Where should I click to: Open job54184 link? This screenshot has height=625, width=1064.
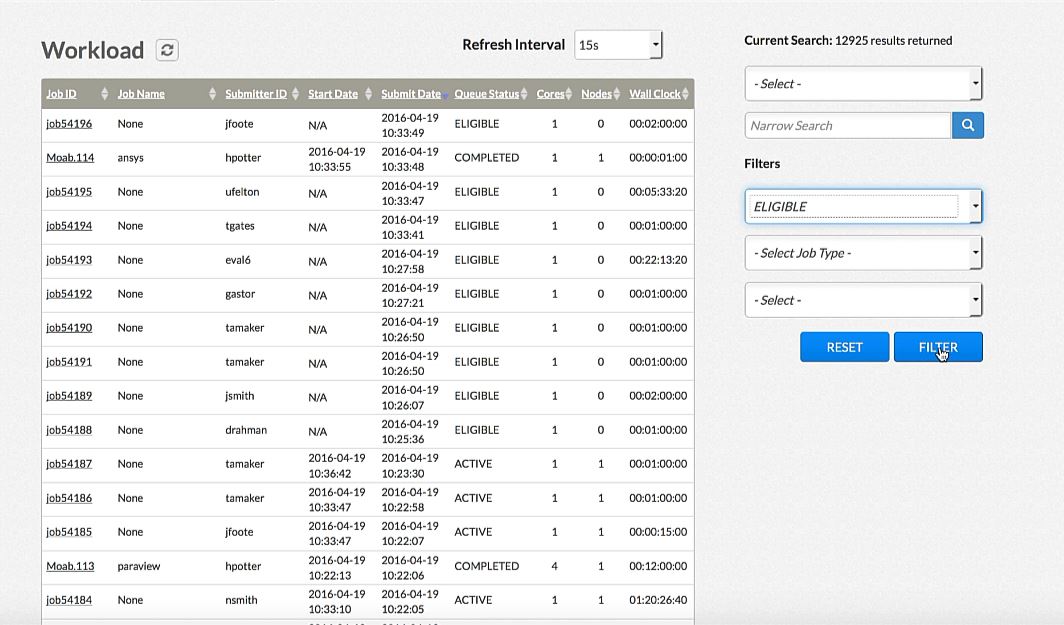69,600
